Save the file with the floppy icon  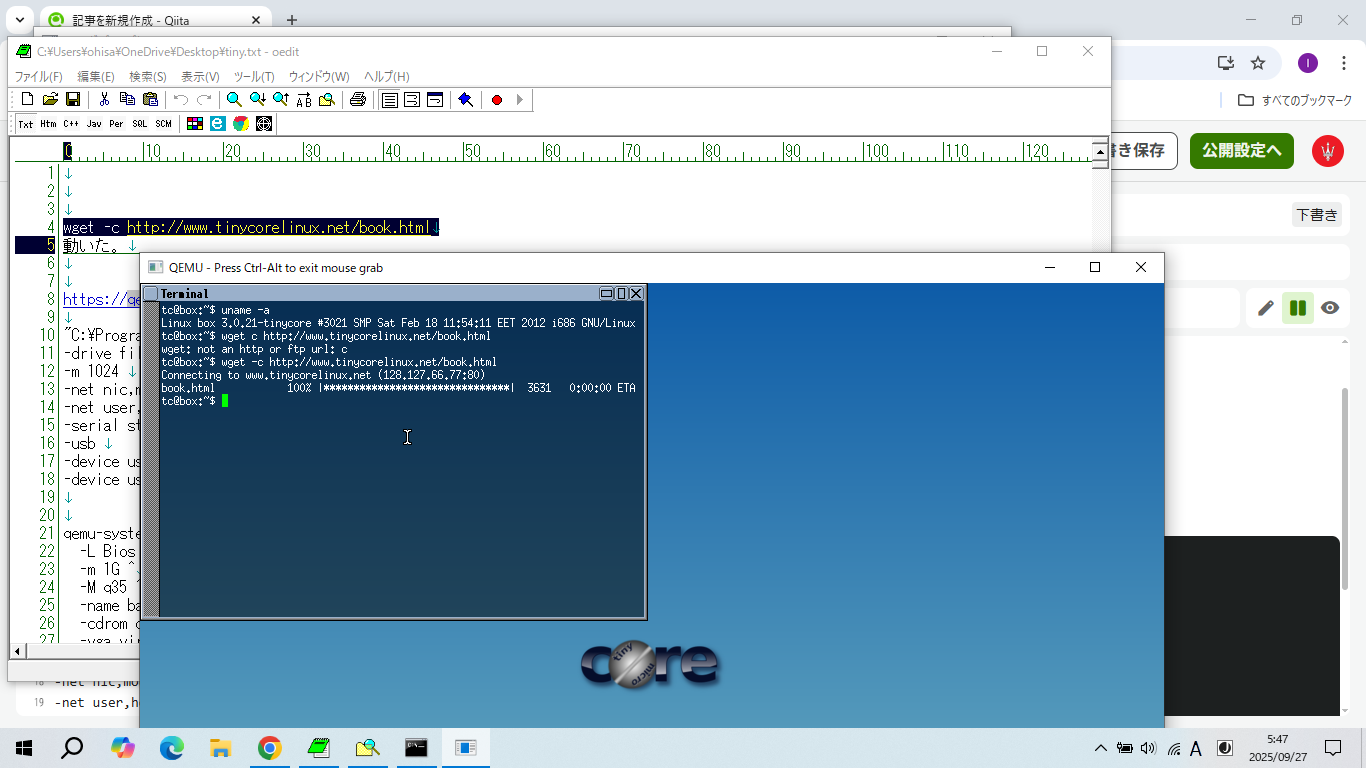click(x=73, y=99)
